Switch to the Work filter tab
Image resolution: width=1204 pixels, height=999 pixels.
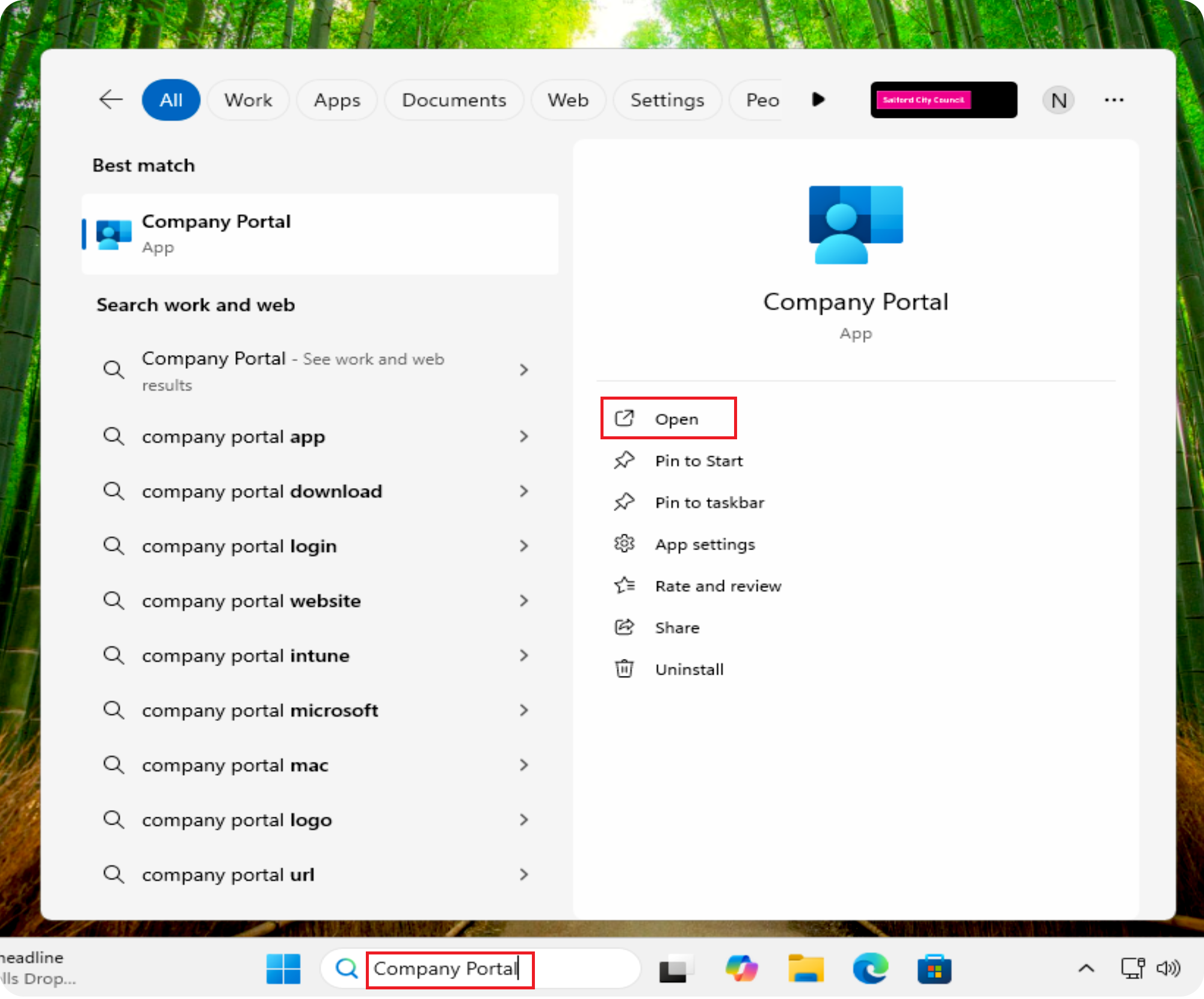(248, 100)
